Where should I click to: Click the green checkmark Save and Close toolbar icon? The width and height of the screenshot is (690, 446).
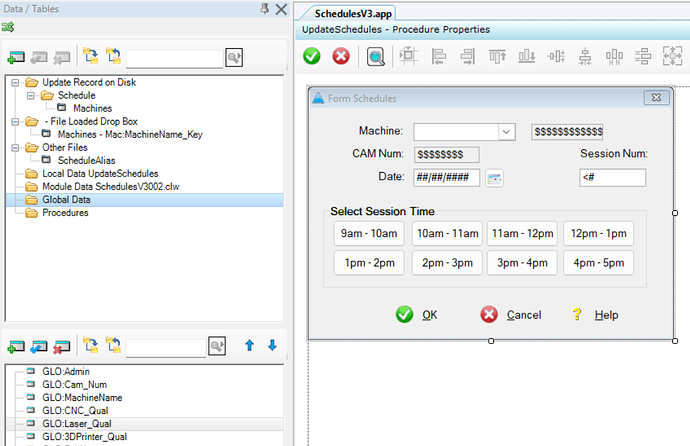coord(312,56)
